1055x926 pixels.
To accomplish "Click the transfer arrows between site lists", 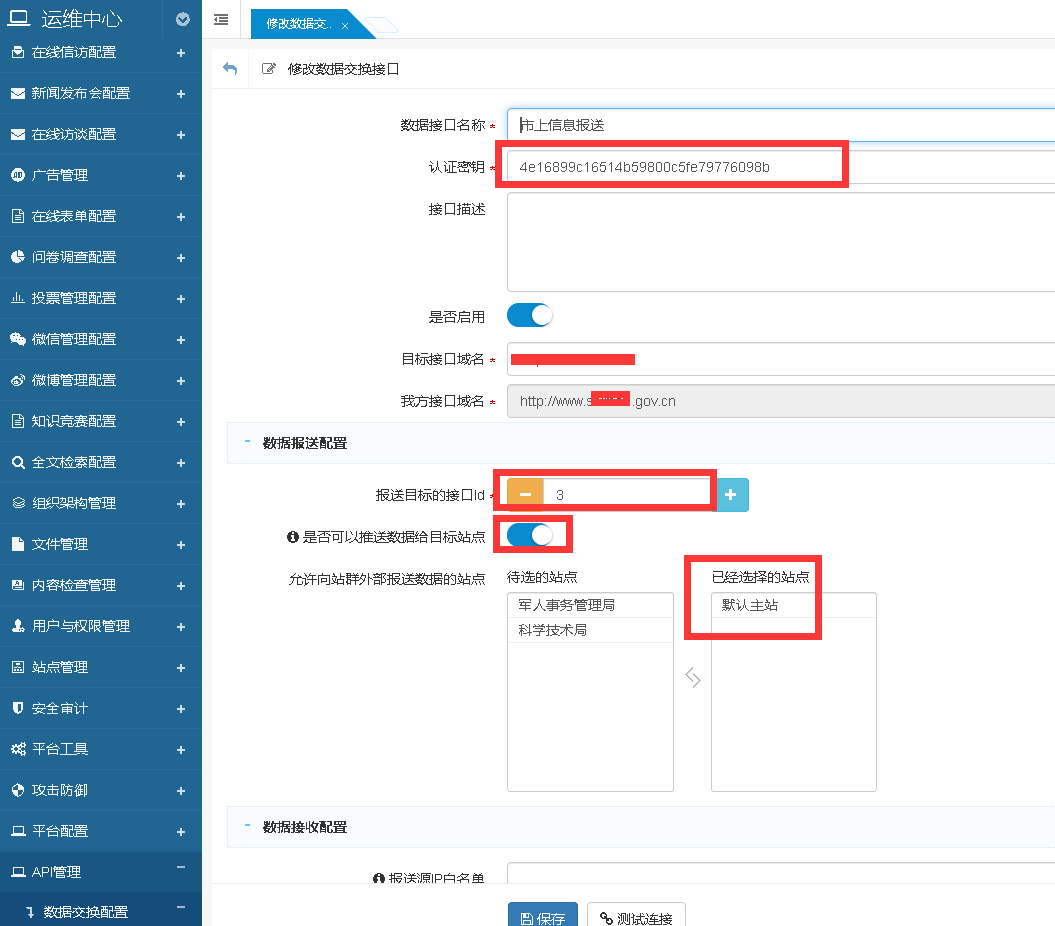I will pos(692,678).
